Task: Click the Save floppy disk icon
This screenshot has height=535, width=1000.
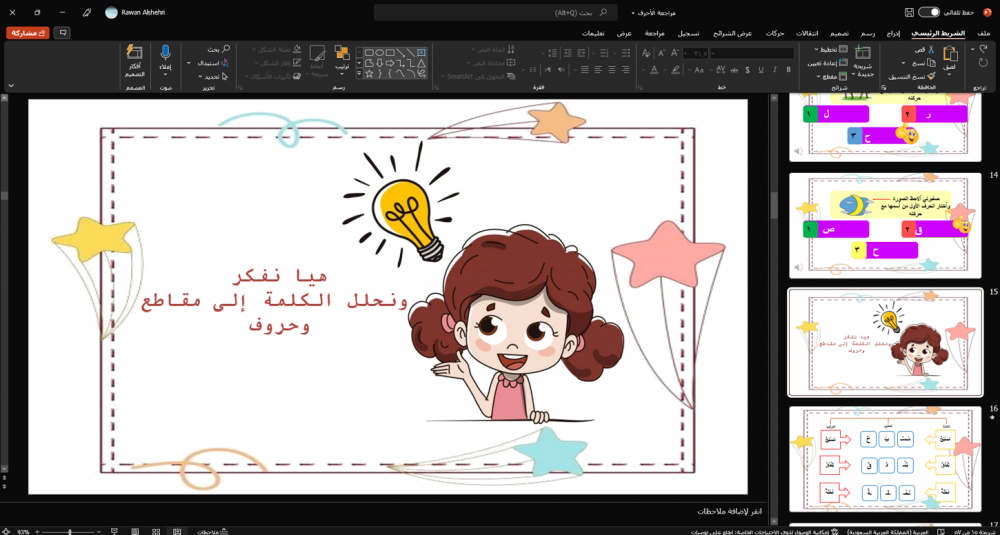Action: (909, 12)
